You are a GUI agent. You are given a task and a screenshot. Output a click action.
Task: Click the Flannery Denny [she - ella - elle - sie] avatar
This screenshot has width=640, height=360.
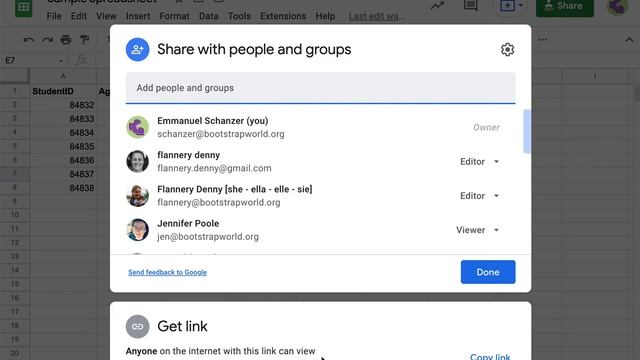pyautogui.click(x=138, y=196)
